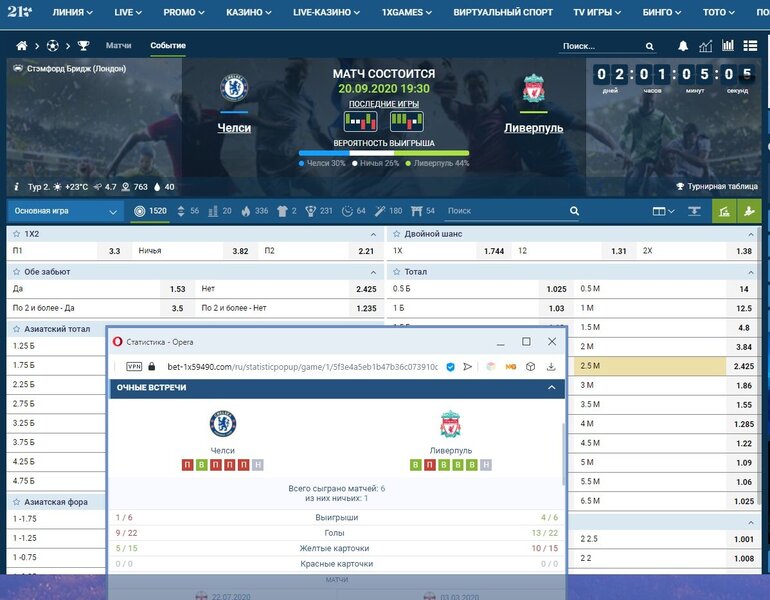Toggle favorite star for the Тотал market

tap(397, 271)
